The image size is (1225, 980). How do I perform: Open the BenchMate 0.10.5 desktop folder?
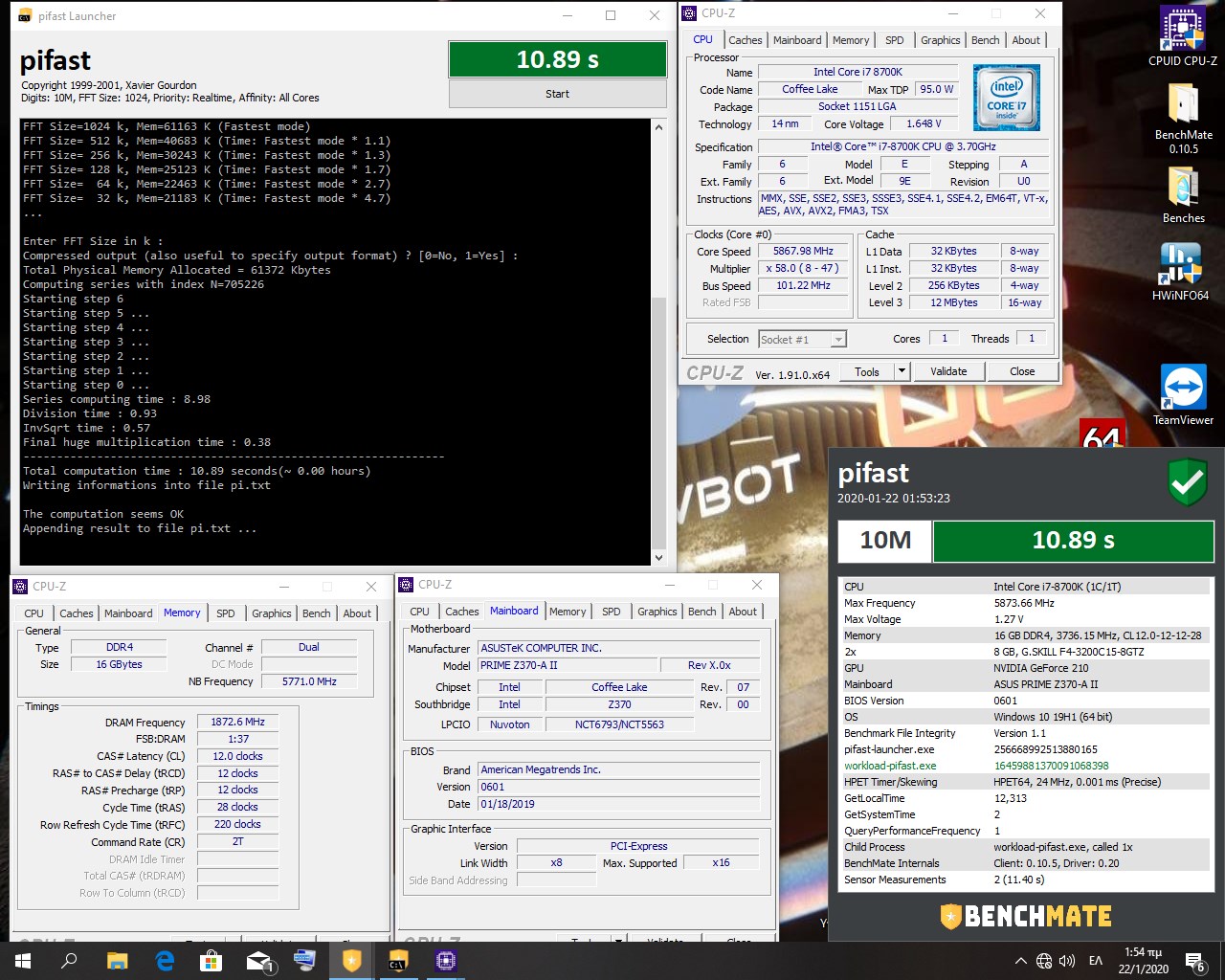coord(1183,119)
